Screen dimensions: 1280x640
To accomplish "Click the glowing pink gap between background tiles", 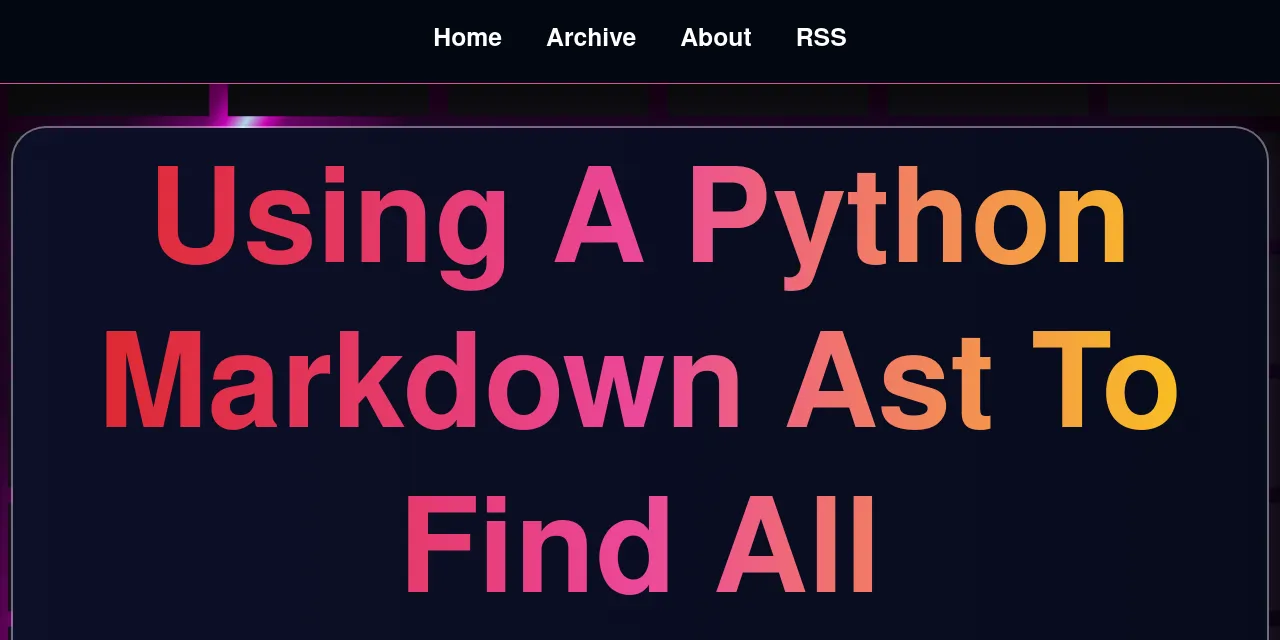I will (x=219, y=101).
